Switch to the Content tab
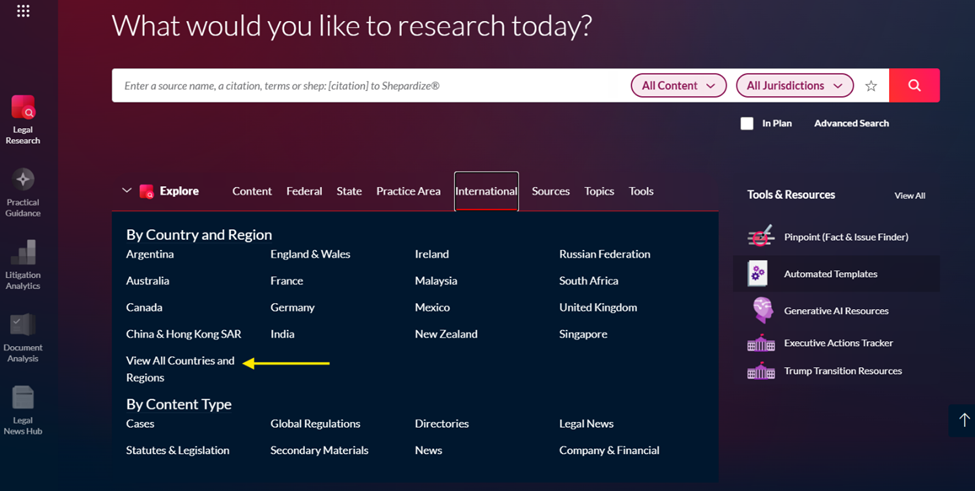 point(252,191)
